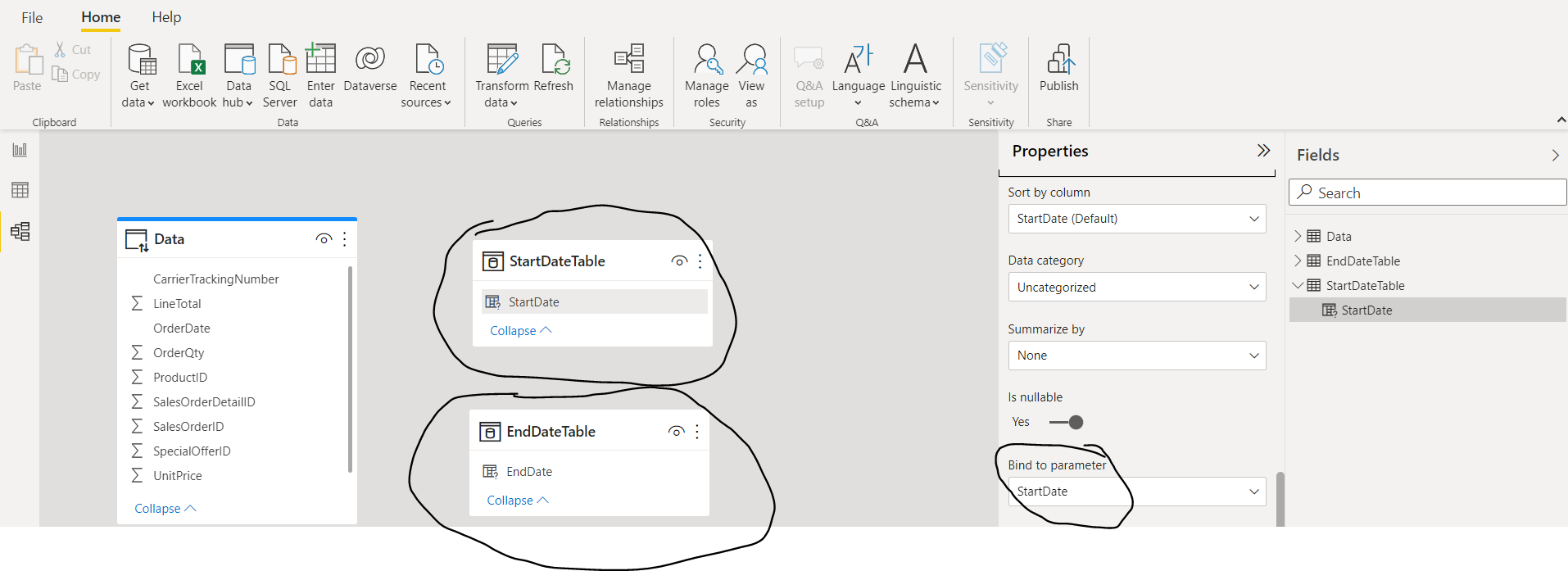Open the Summarize by dropdown
Screen dimensions: 1568x571
tap(1137, 356)
